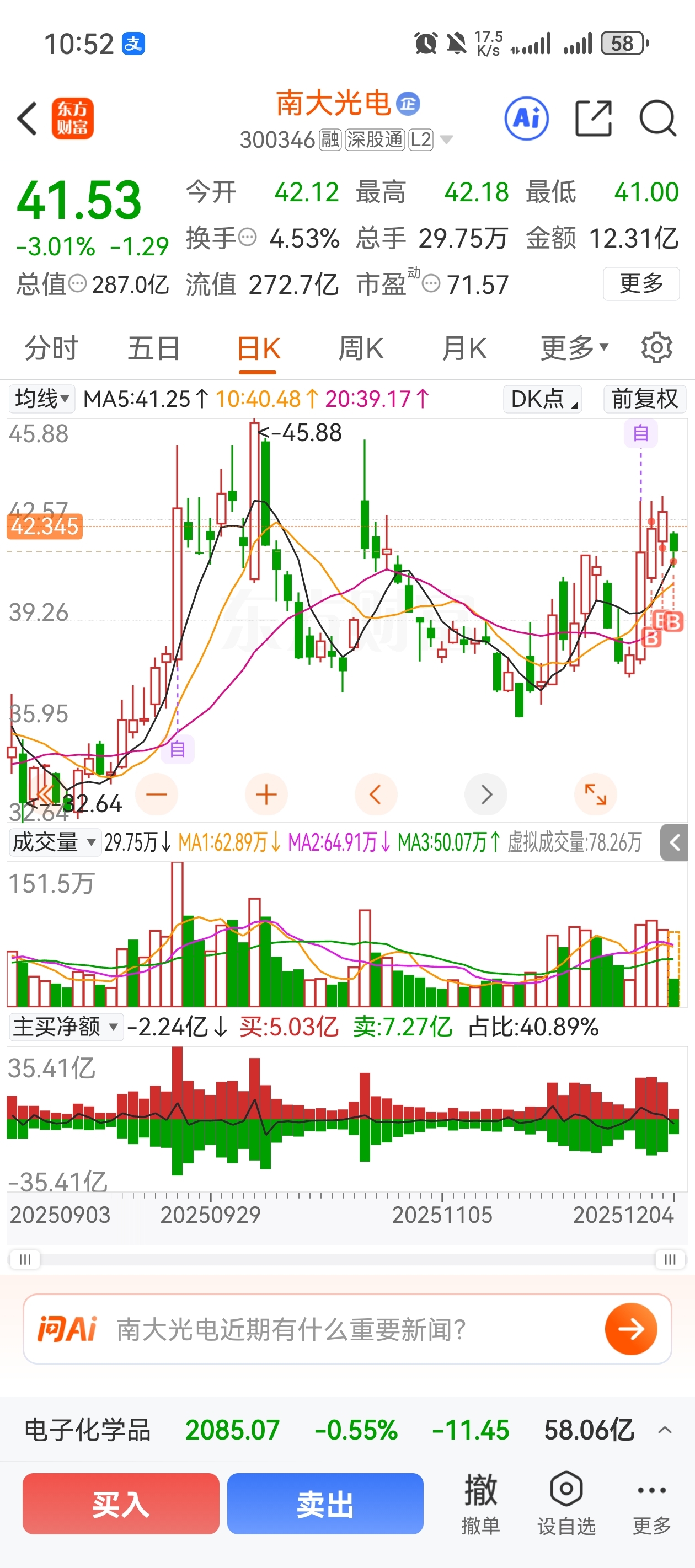The image size is (695, 1568).
Task: Tap the blue 企 company badge
Action: click(x=408, y=104)
